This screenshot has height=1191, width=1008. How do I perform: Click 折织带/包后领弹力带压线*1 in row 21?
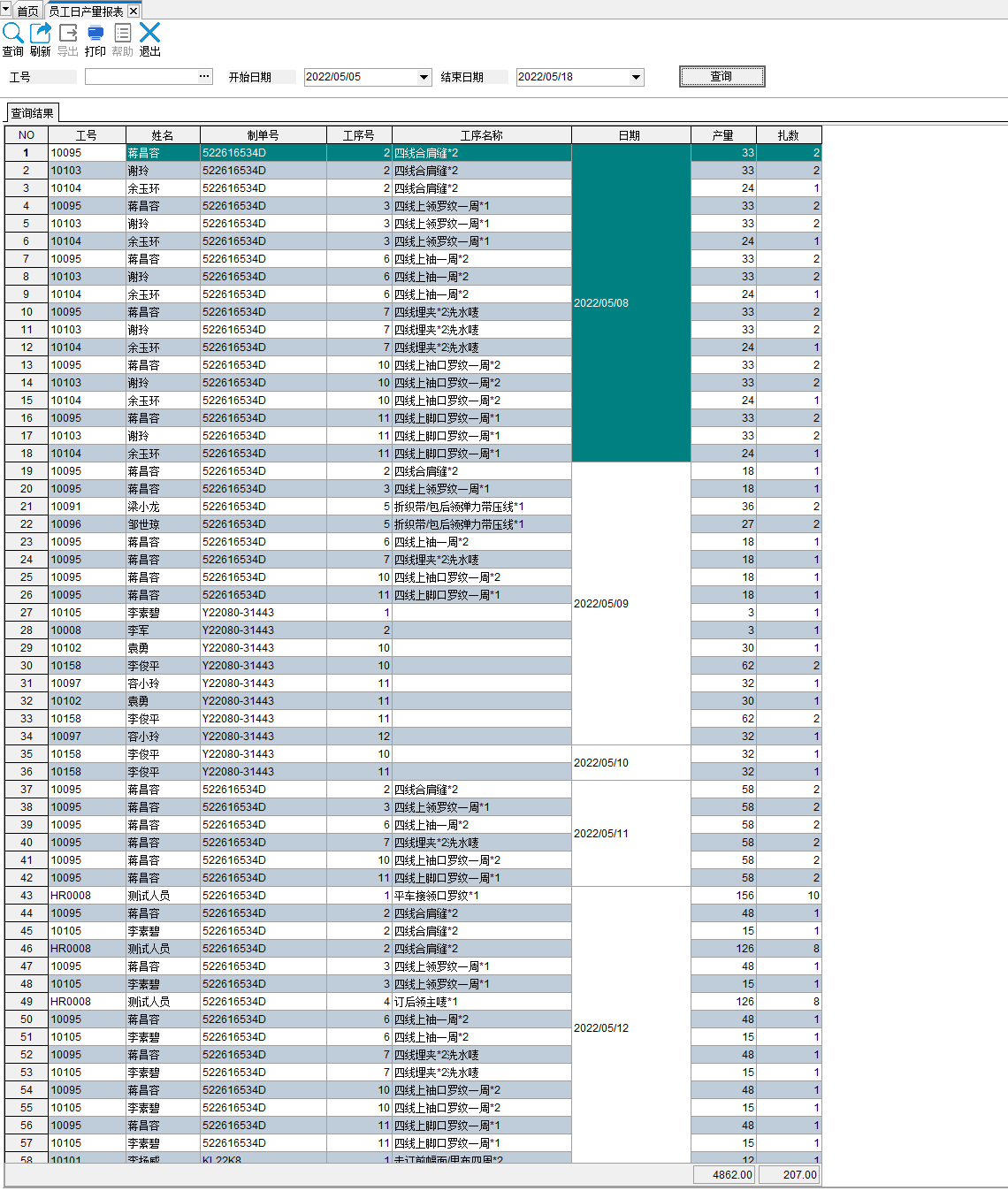click(482, 507)
